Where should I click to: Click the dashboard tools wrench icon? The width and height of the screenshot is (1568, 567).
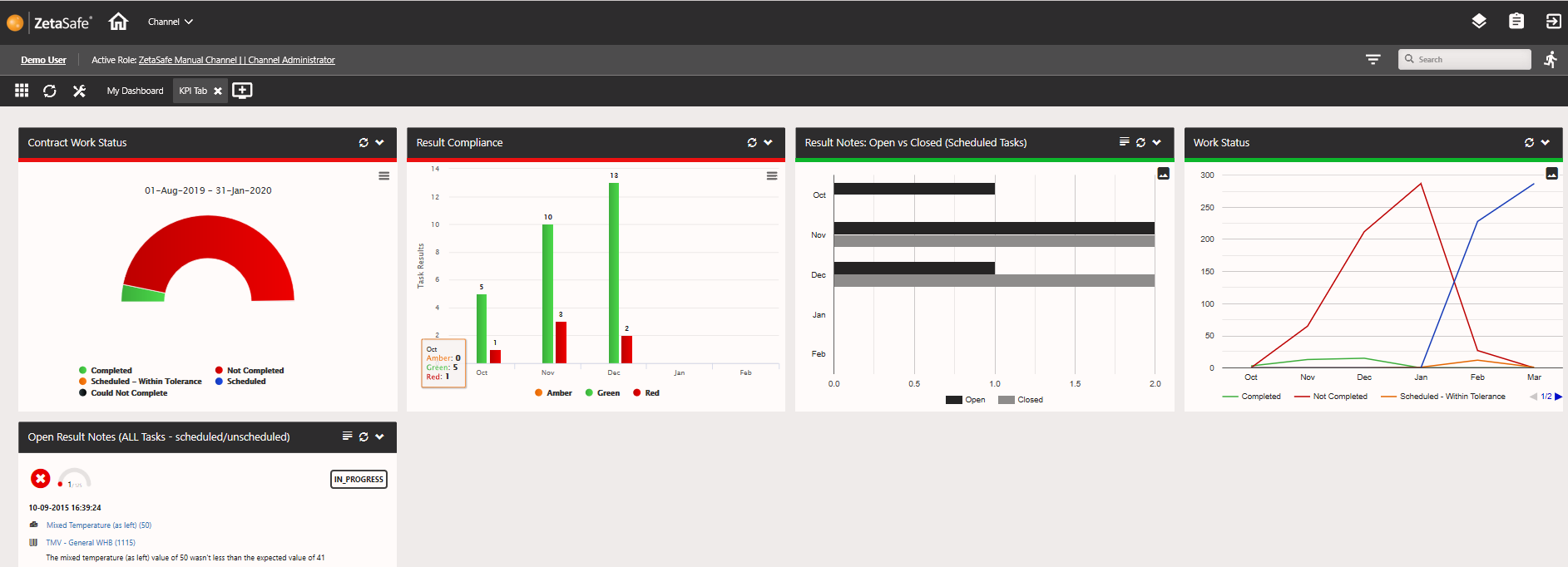coord(79,91)
